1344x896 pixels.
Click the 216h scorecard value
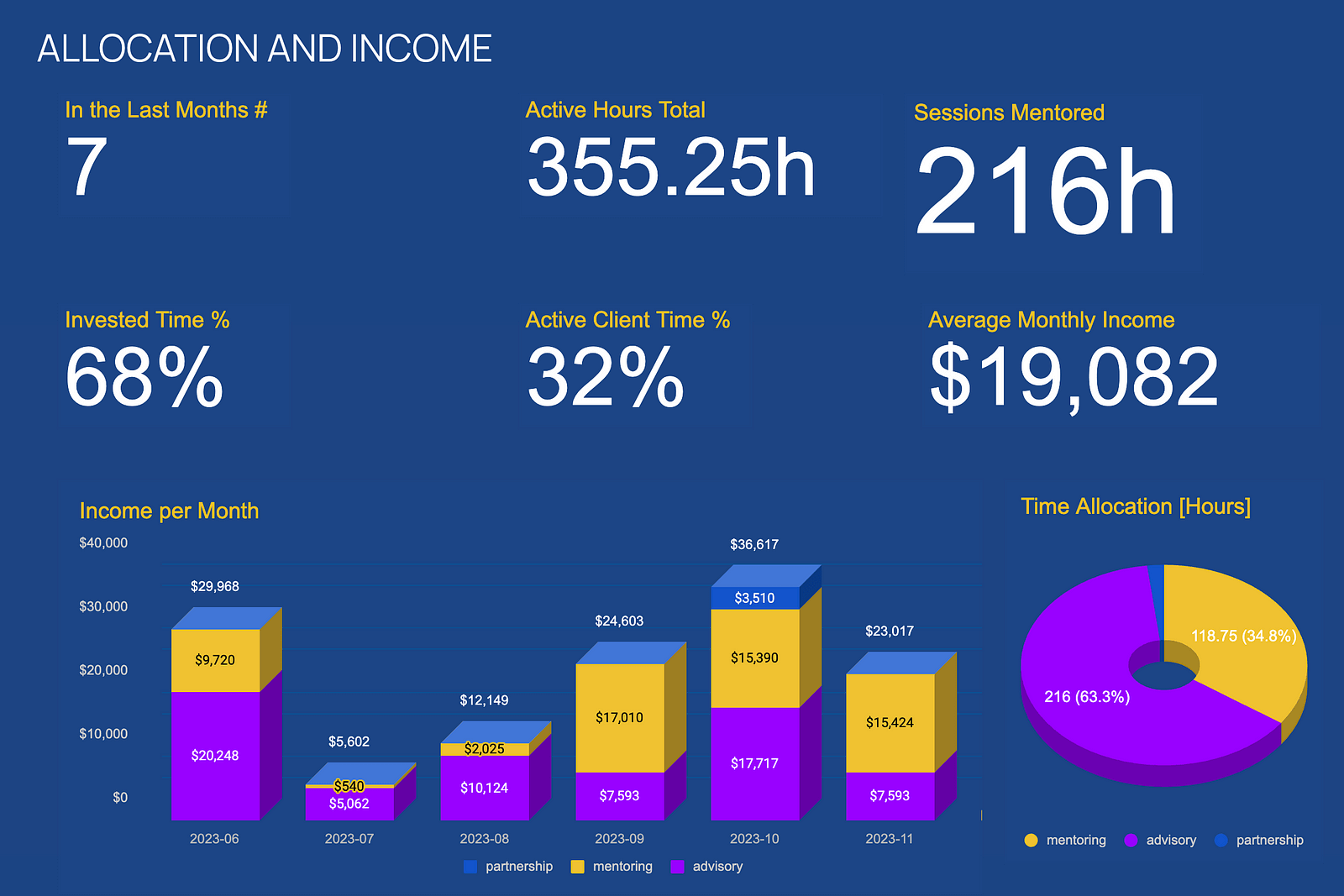click(x=1045, y=191)
